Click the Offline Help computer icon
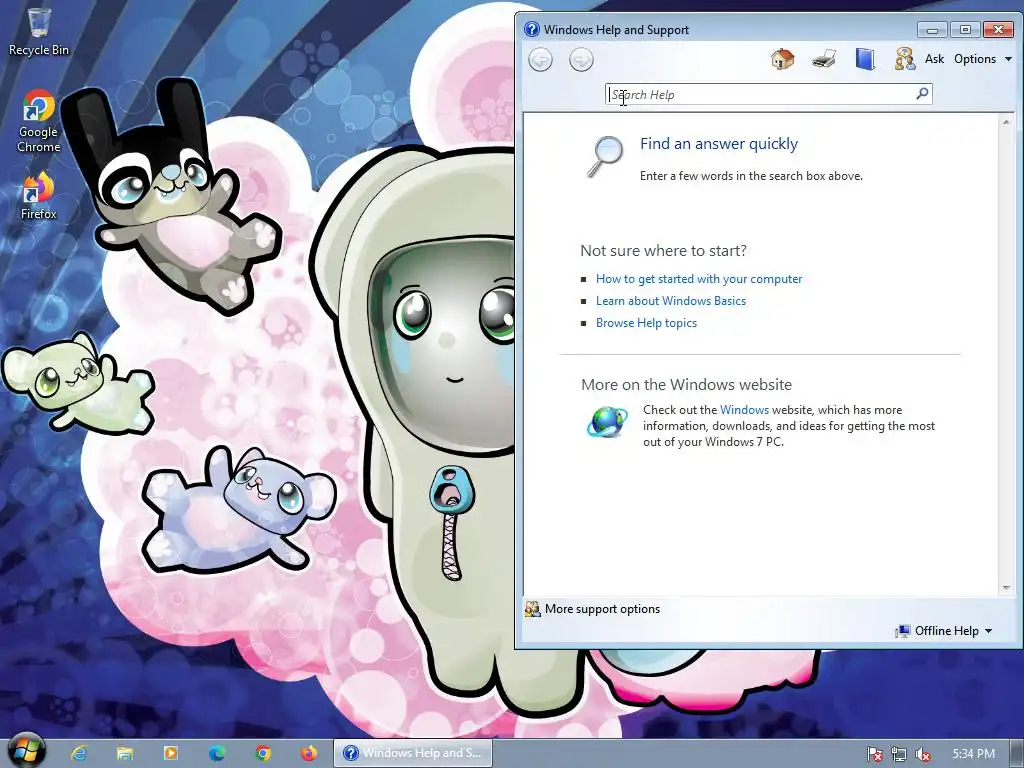This screenshot has width=1024, height=768. (x=903, y=631)
